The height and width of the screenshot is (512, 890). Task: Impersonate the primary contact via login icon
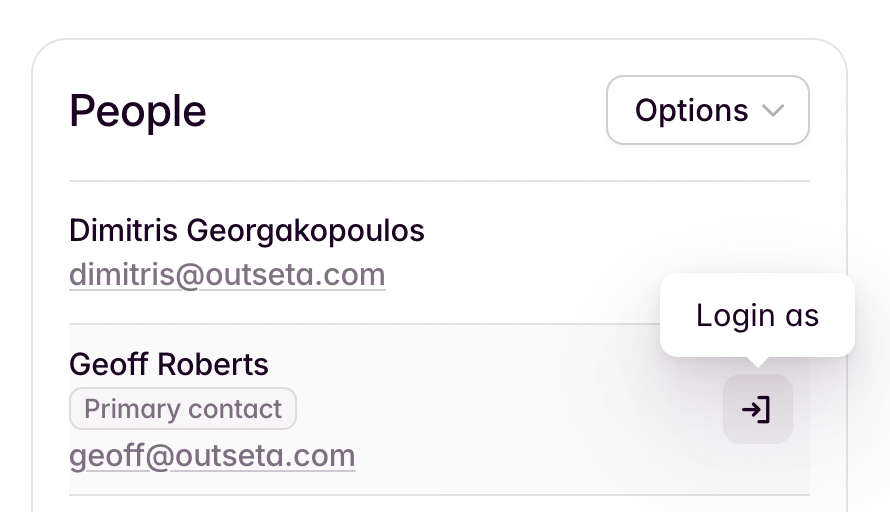click(x=758, y=409)
